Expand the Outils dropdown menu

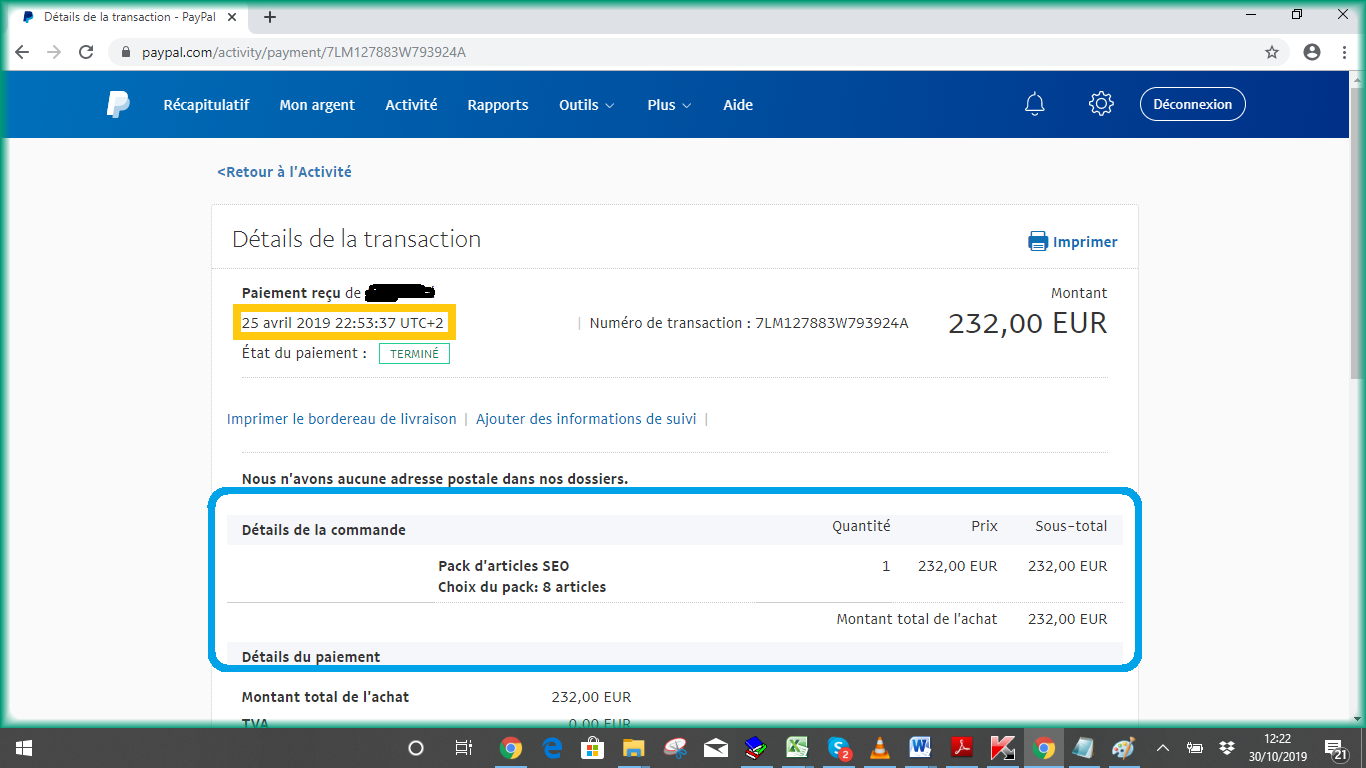click(x=586, y=105)
